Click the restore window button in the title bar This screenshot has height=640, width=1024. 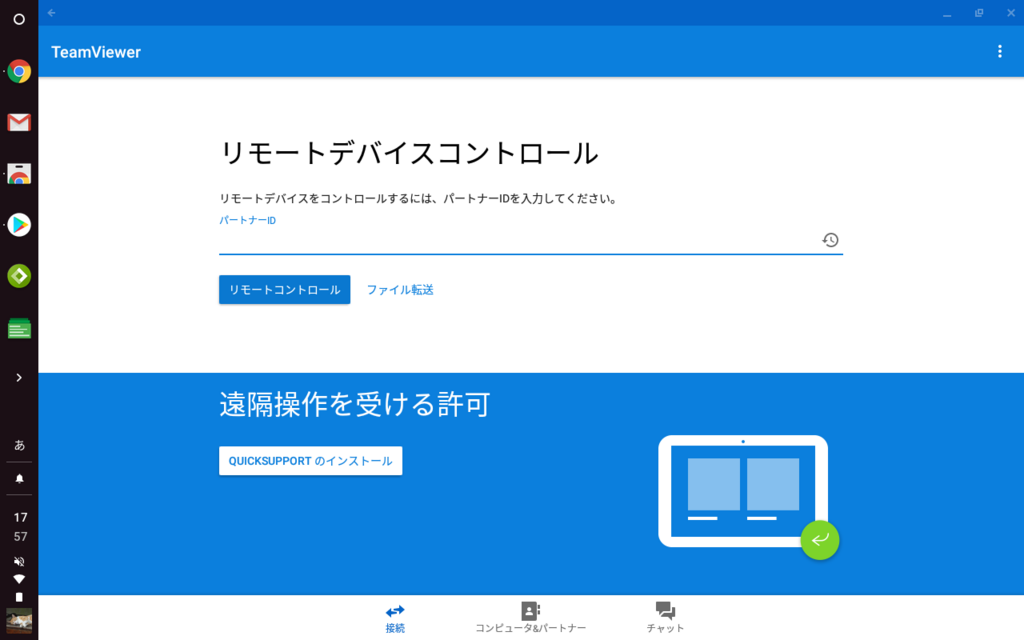click(x=978, y=13)
